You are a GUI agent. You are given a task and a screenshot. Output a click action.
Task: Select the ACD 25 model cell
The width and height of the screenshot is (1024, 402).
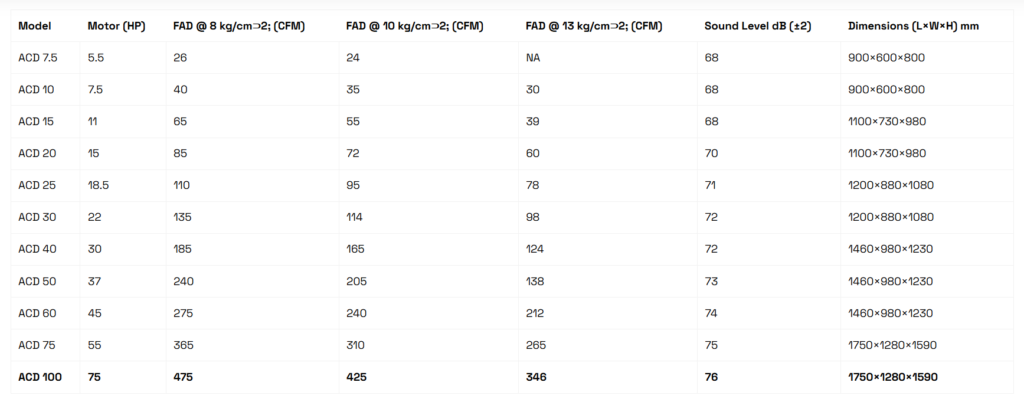coord(37,185)
